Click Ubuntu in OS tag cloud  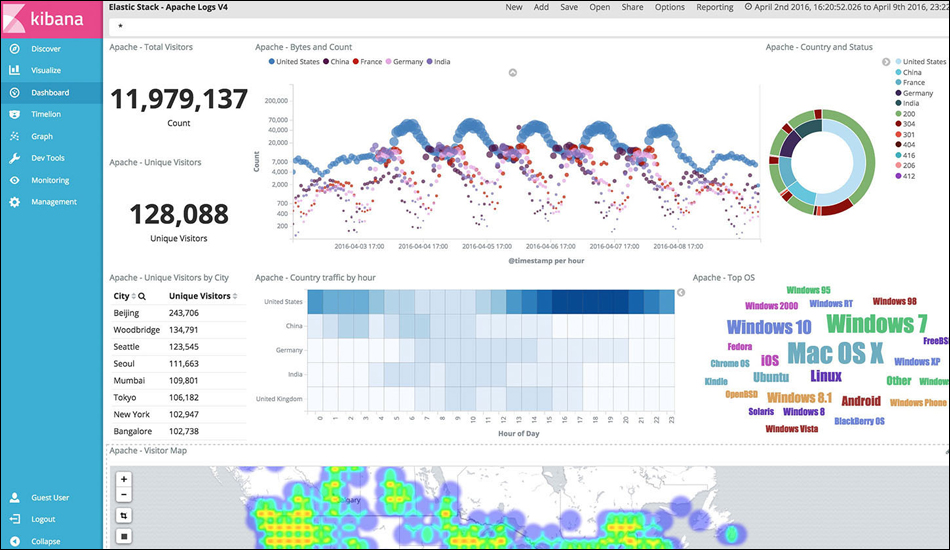pyautogui.click(x=771, y=377)
